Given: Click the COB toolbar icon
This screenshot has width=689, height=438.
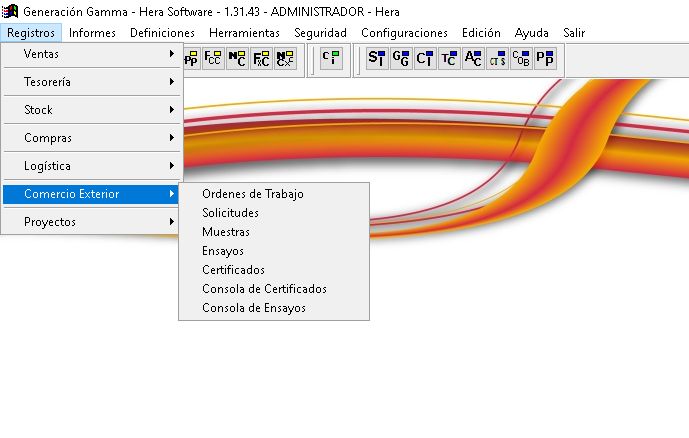Looking at the screenshot, I should pyautogui.click(x=521, y=59).
